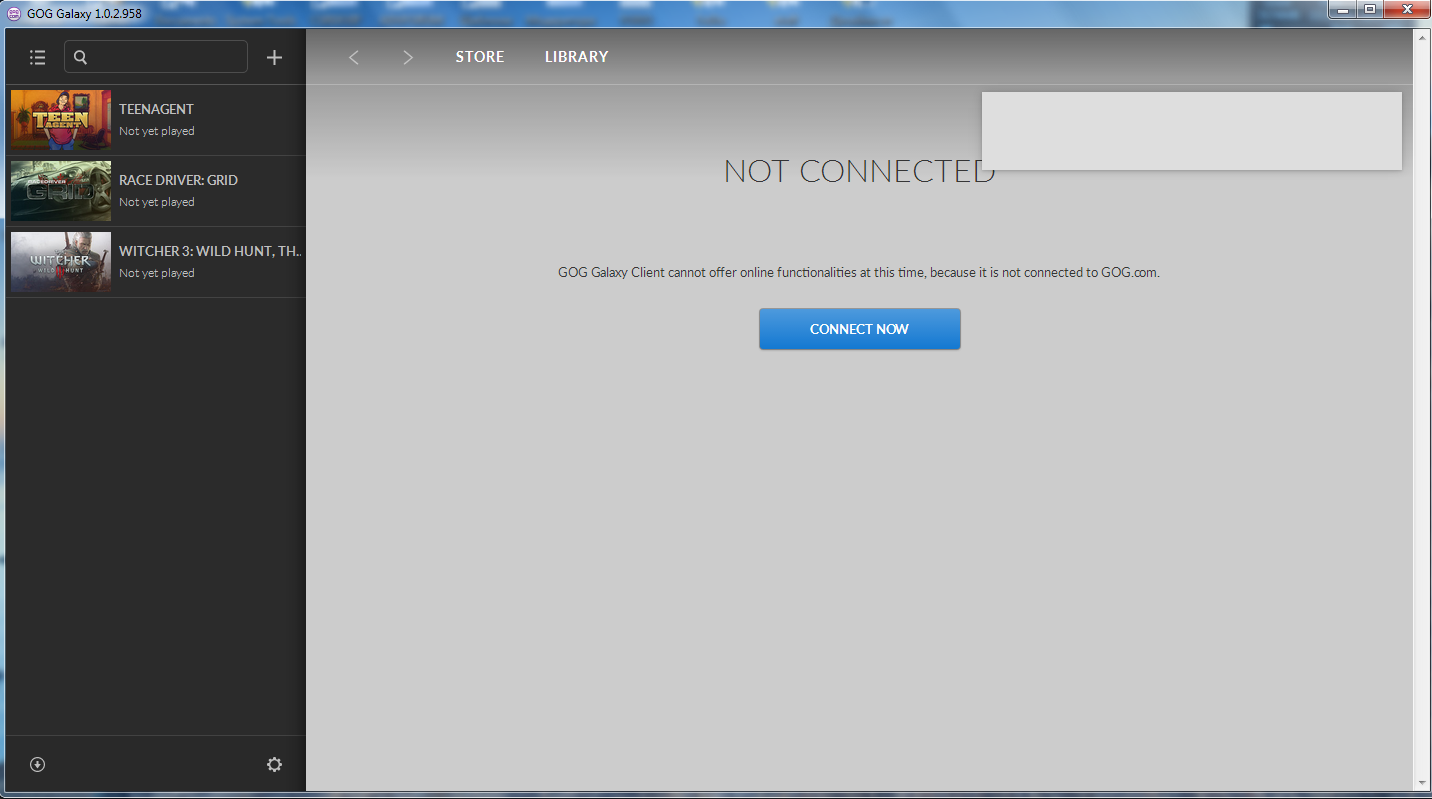Open the downloads icon at sidebar bottom
This screenshot has height=799, width=1432.
tap(38, 764)
